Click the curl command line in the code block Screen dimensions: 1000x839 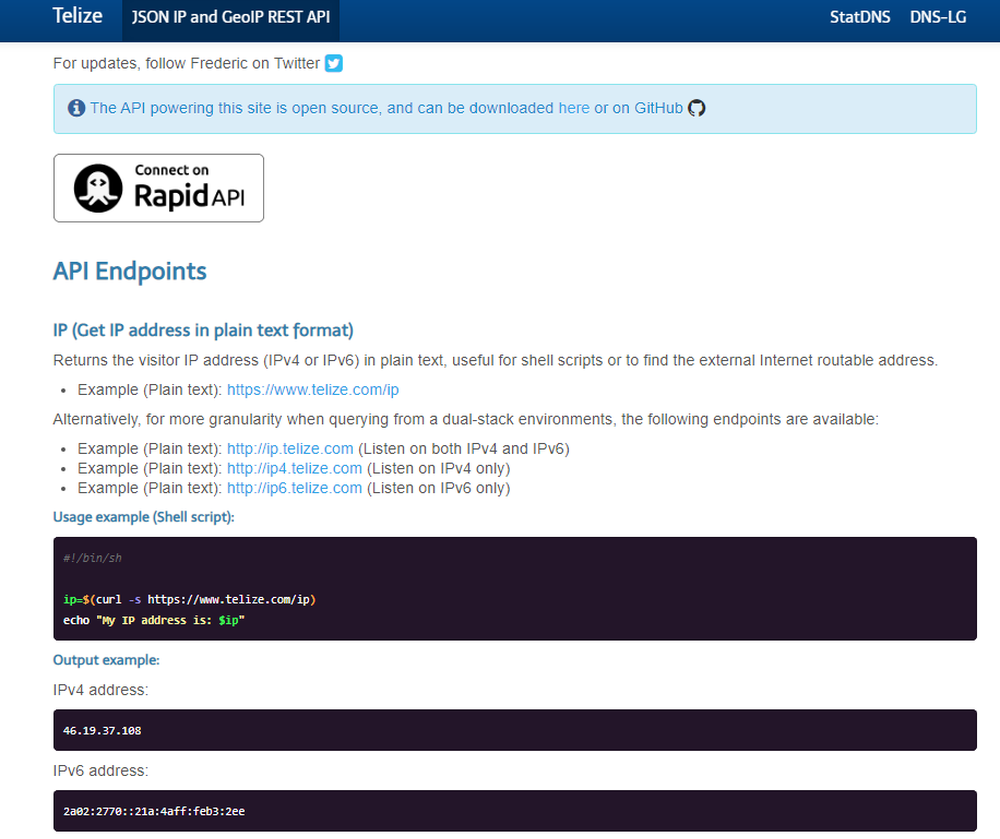point(189,599)
